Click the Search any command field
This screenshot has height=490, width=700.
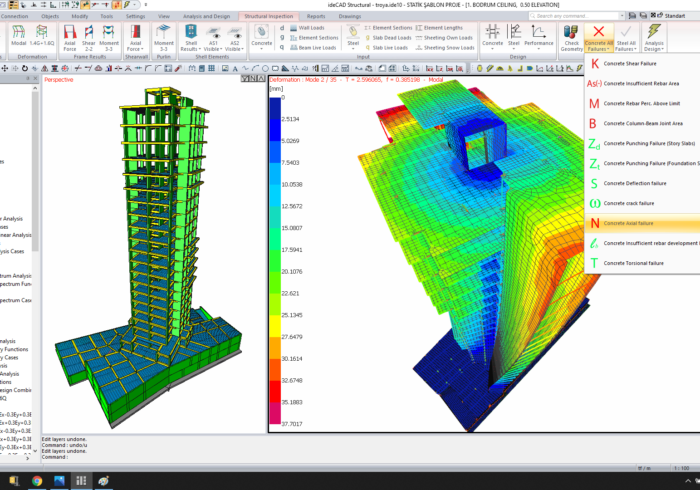click(576, 16)
